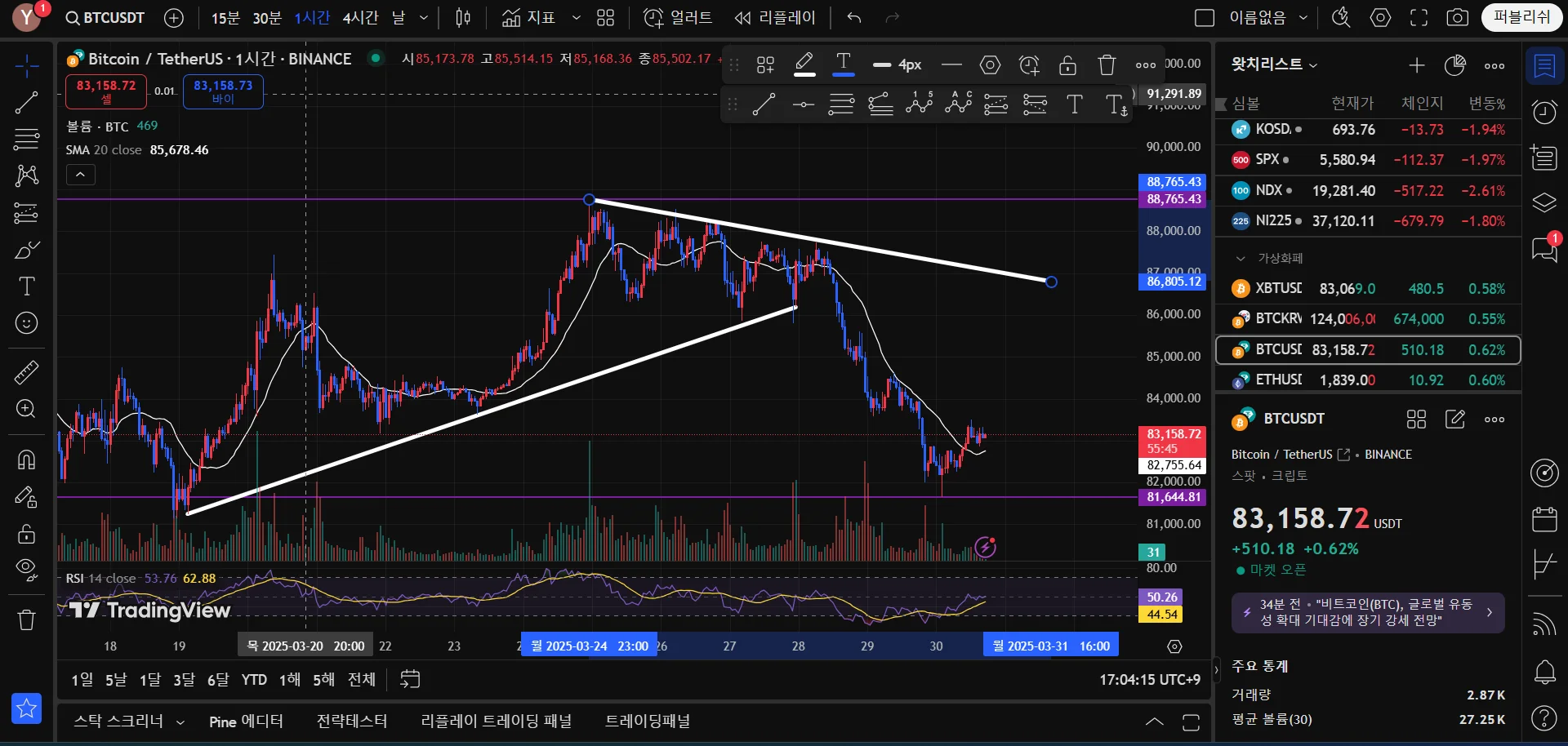Pick the anchored text tool in favorites bar
The width and height of the screenshot is (1568, 746).
[1116, 104]
